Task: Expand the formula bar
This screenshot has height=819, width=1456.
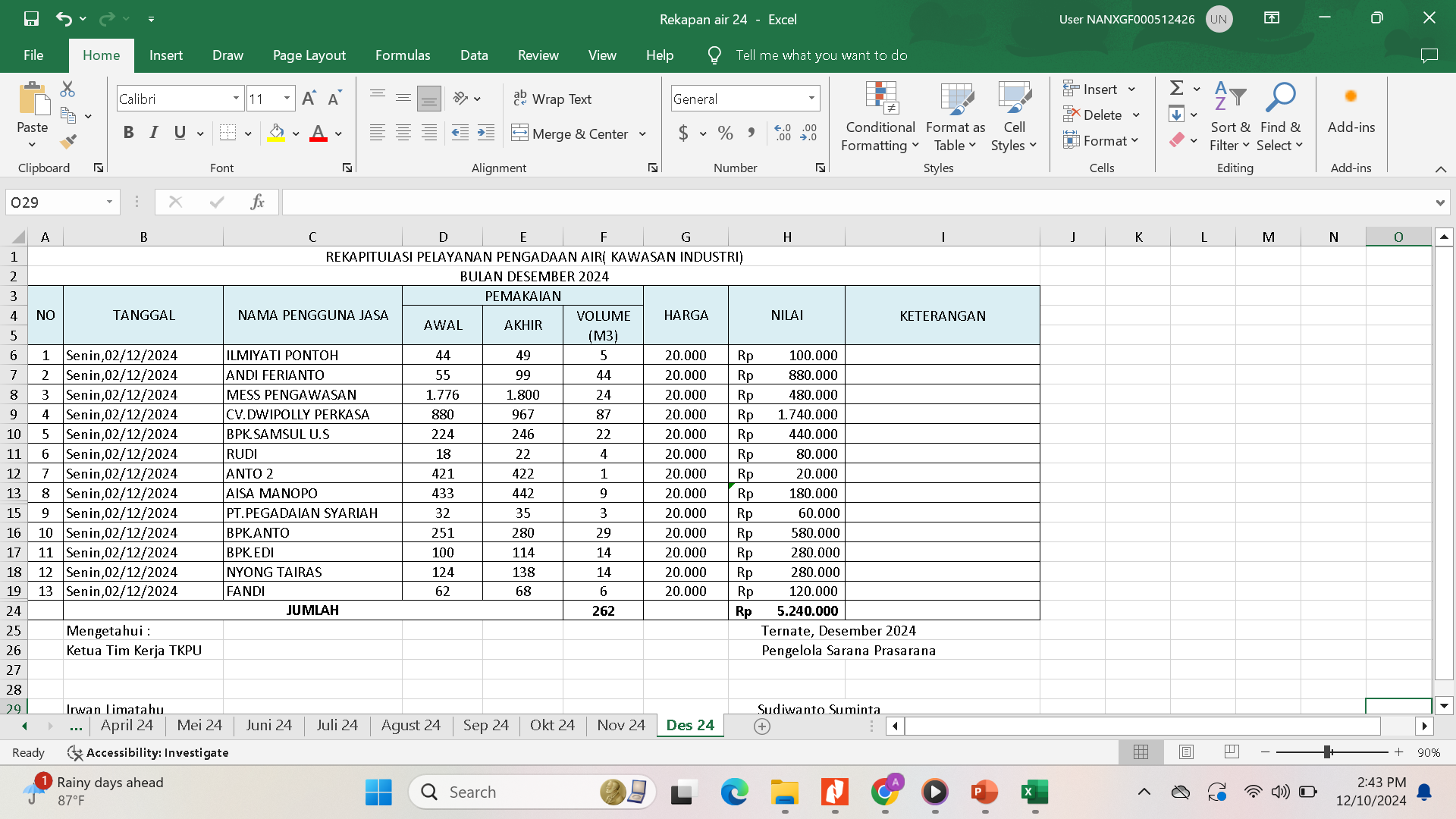Action: click(x=1439, y=202)
